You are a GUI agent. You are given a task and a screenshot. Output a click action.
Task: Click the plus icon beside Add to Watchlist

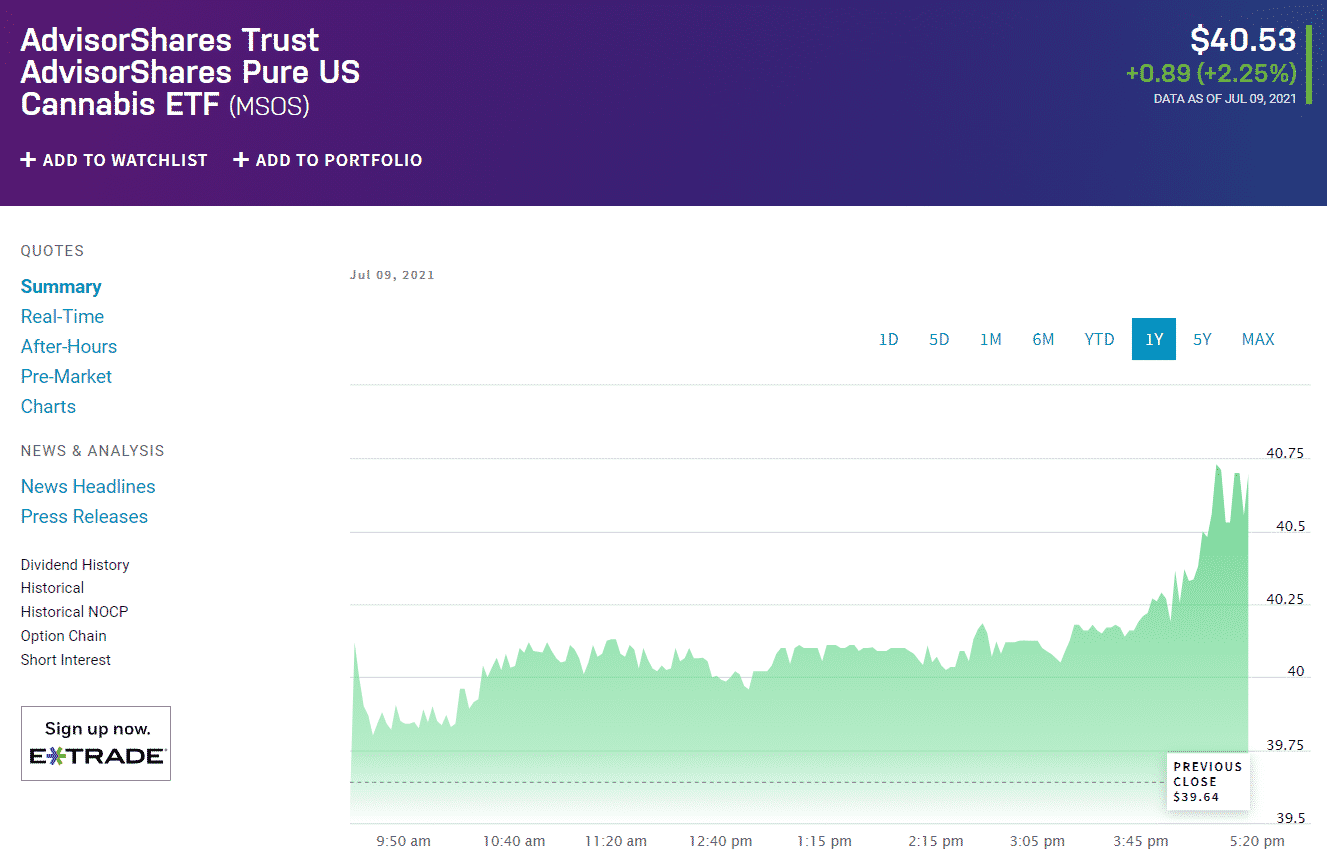click(28, 160)
